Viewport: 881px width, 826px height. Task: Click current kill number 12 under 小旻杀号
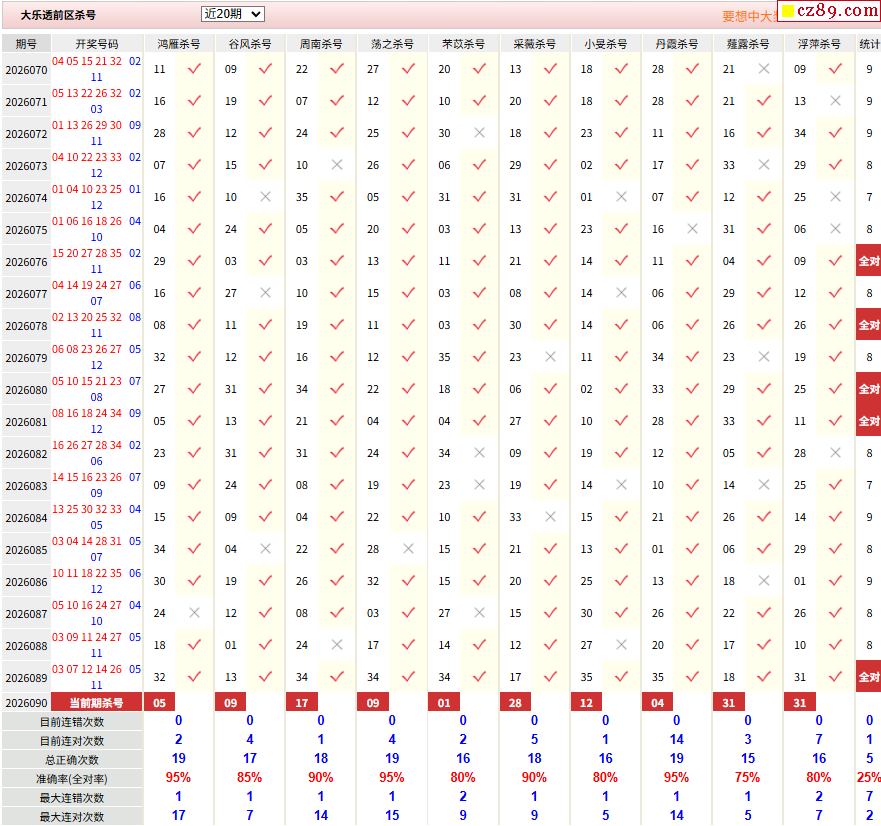(x=586, y=702)
